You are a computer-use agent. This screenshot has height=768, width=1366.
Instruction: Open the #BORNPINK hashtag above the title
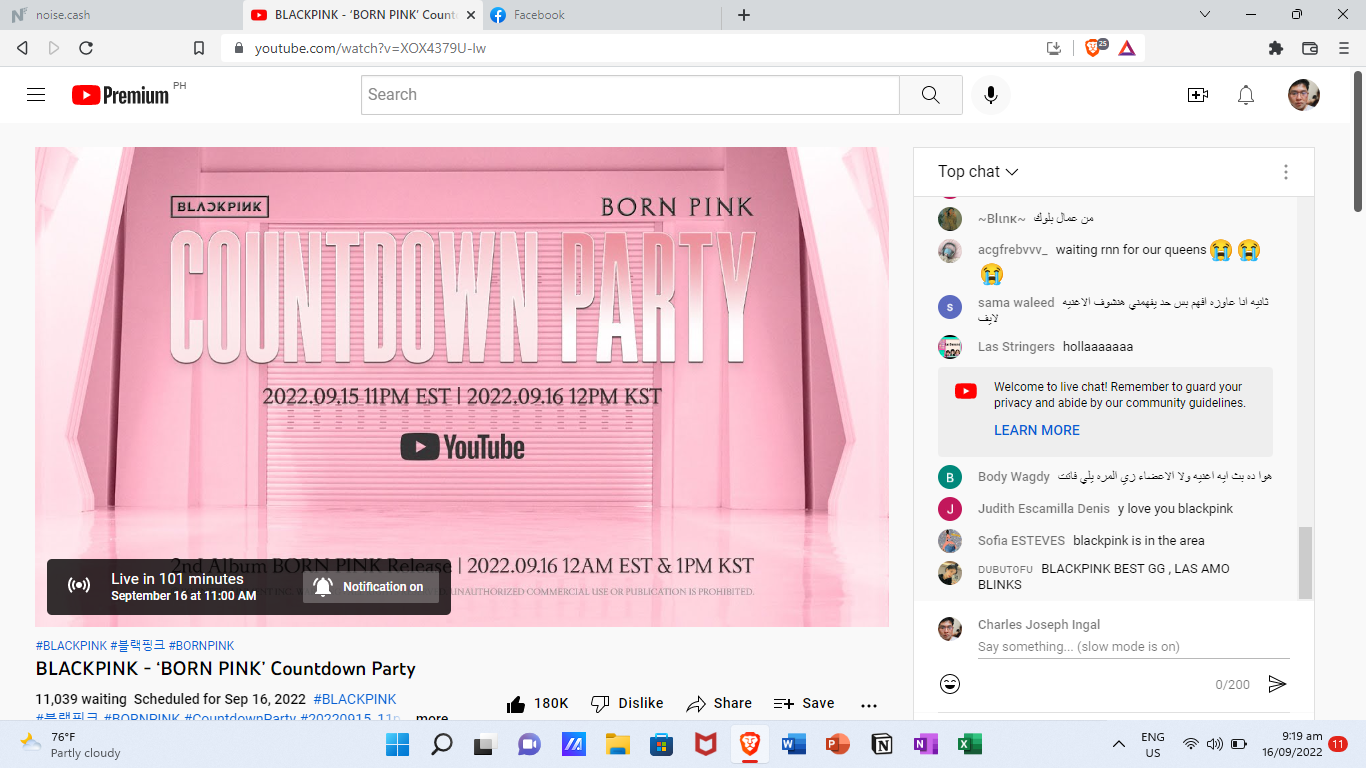tap(202, 646)
